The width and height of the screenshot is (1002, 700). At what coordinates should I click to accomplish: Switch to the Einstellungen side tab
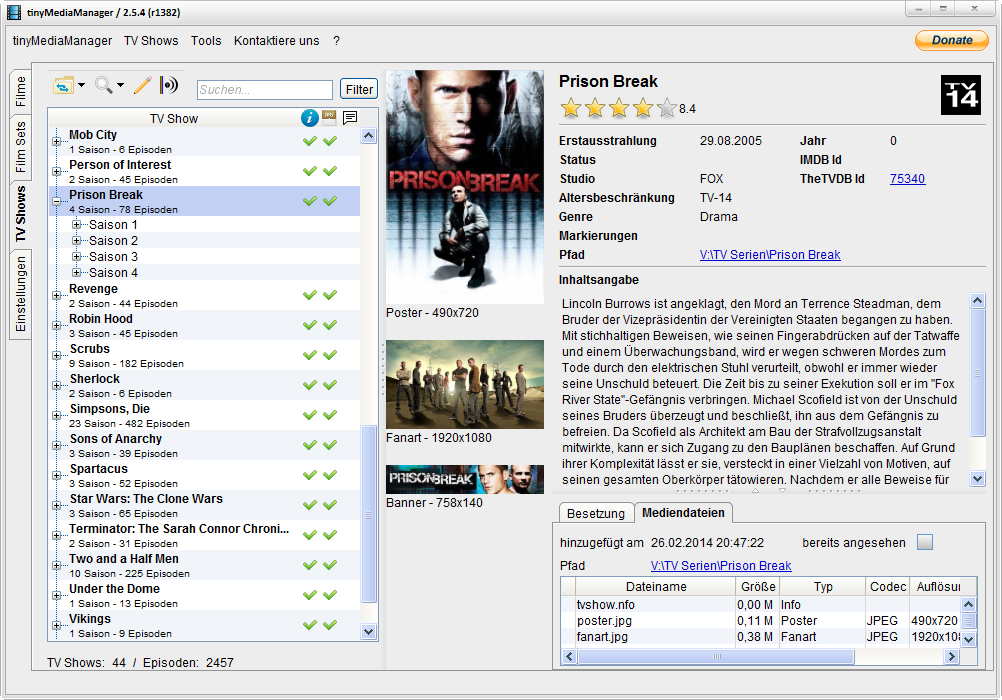click(20, 294)
